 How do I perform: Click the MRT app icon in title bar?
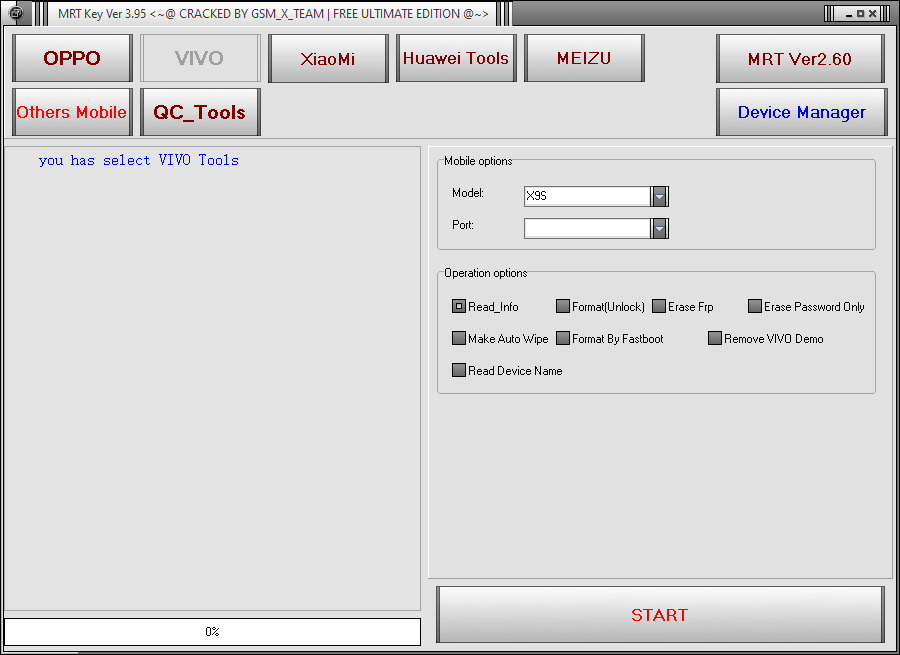16,13
